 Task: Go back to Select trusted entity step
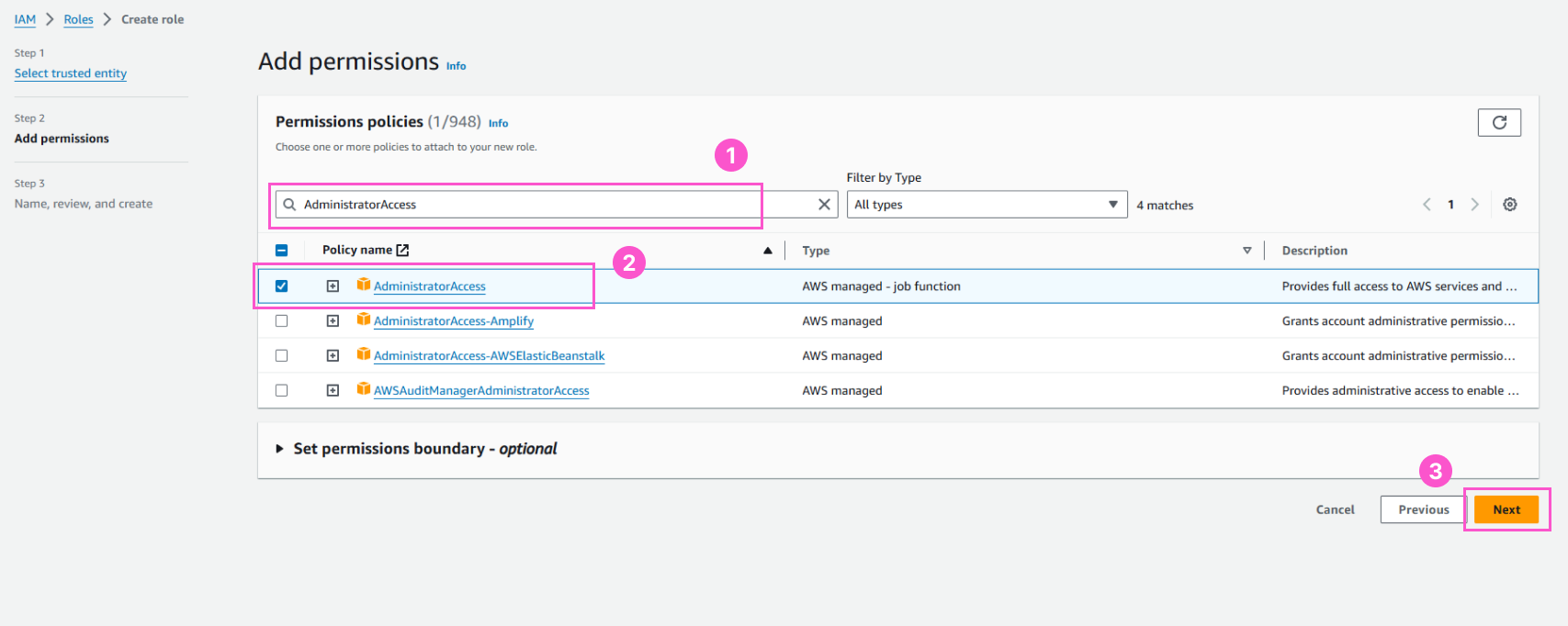pos(71,73)
